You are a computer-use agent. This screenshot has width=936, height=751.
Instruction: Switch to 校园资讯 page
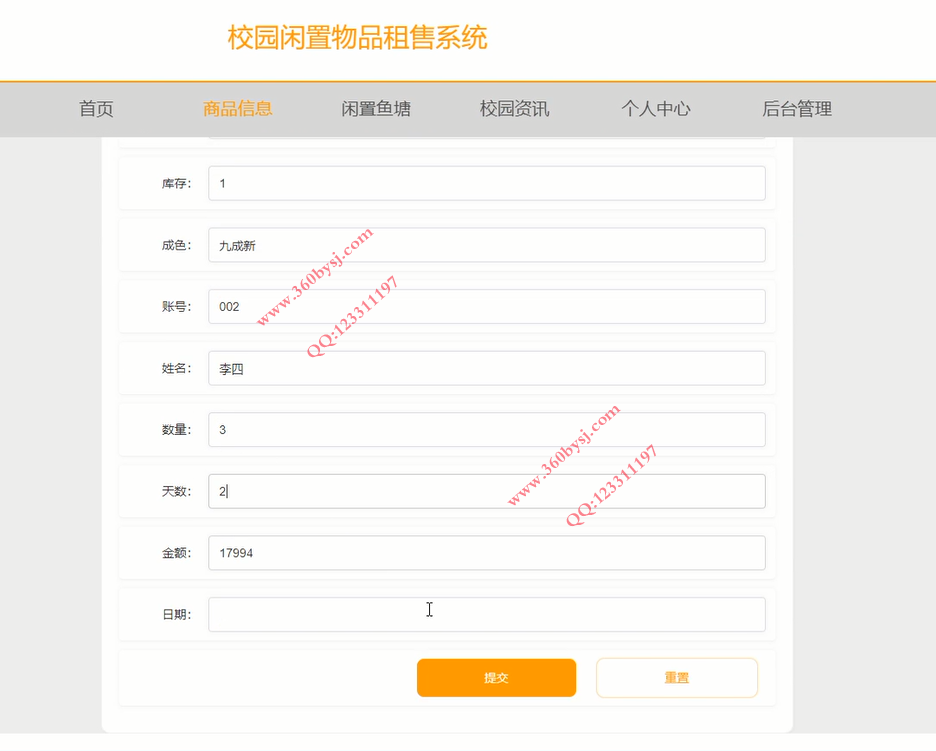[x=515, y=109]
